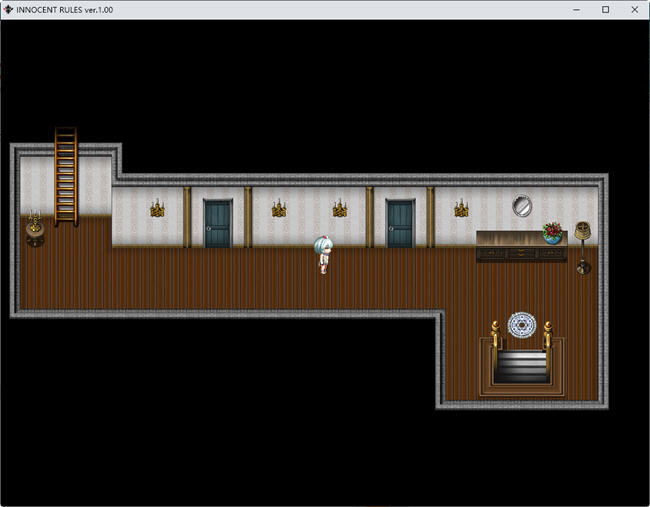Click the left golden stair post
The width and height of the screenshot is (650, 507).
click(x=495, y=335)
